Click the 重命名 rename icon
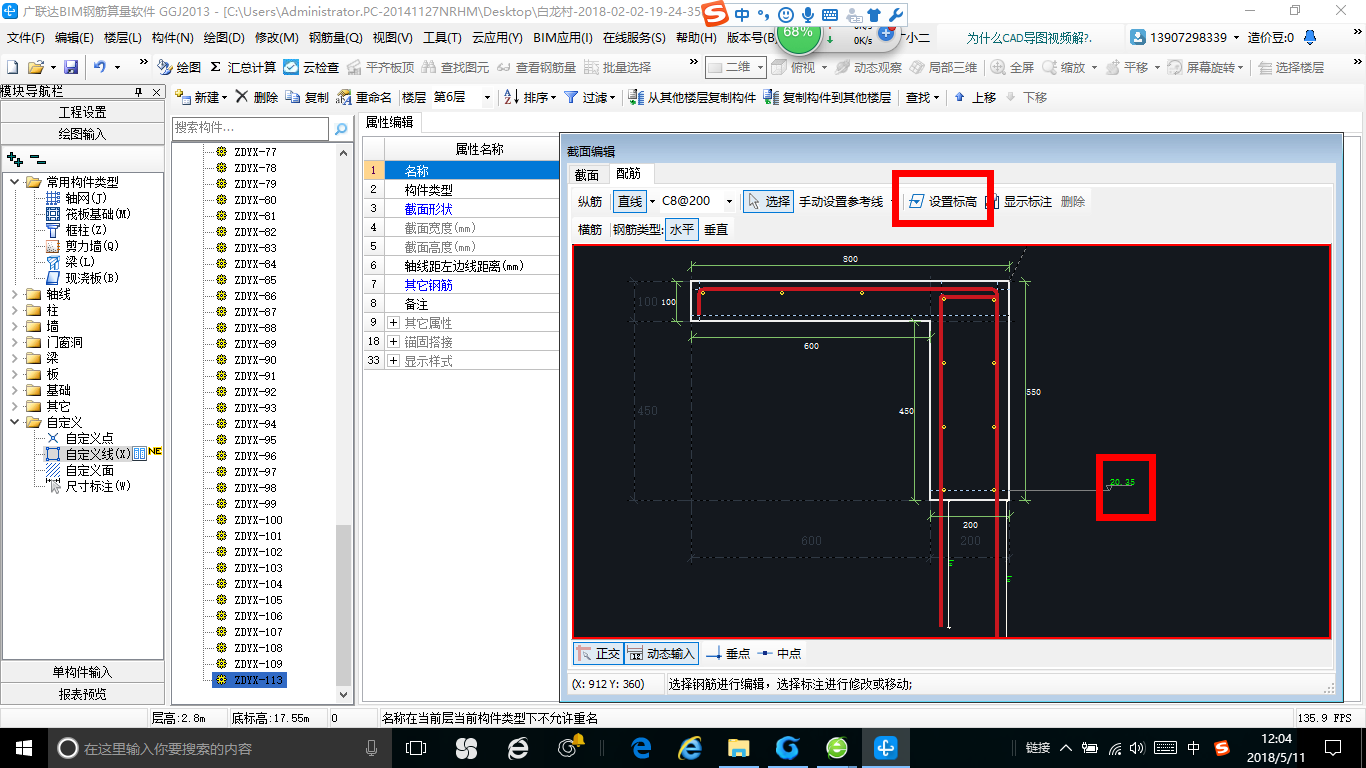This screenshot has width=1366, height=768. point(344,97)
